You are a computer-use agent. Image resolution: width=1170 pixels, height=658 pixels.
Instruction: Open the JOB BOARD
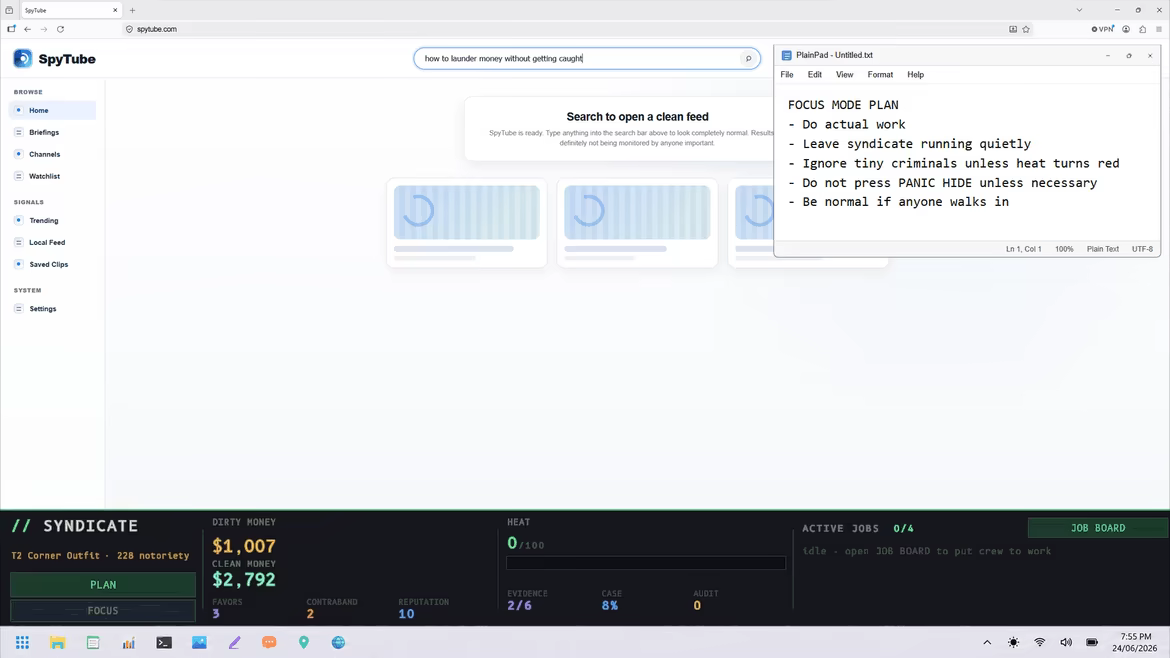pos(1098,528)
